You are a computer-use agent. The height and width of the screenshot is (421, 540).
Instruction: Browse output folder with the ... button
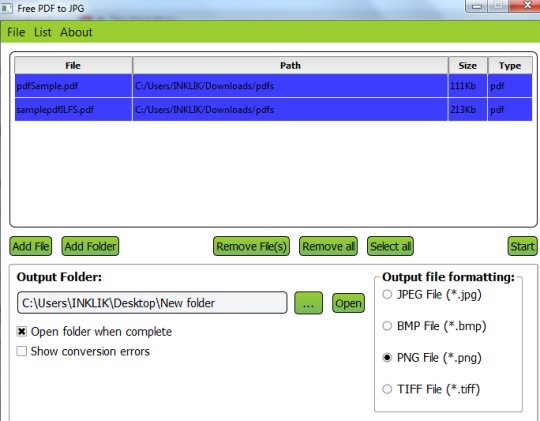[308, 303]
